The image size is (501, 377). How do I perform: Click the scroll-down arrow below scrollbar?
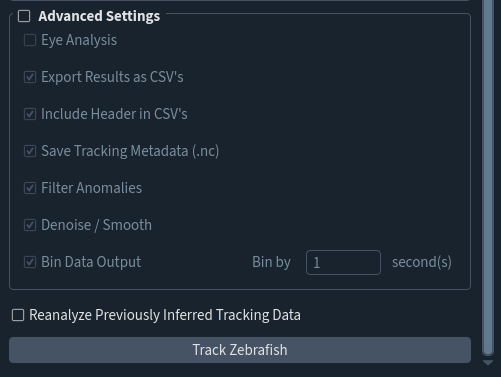[488, 363]
